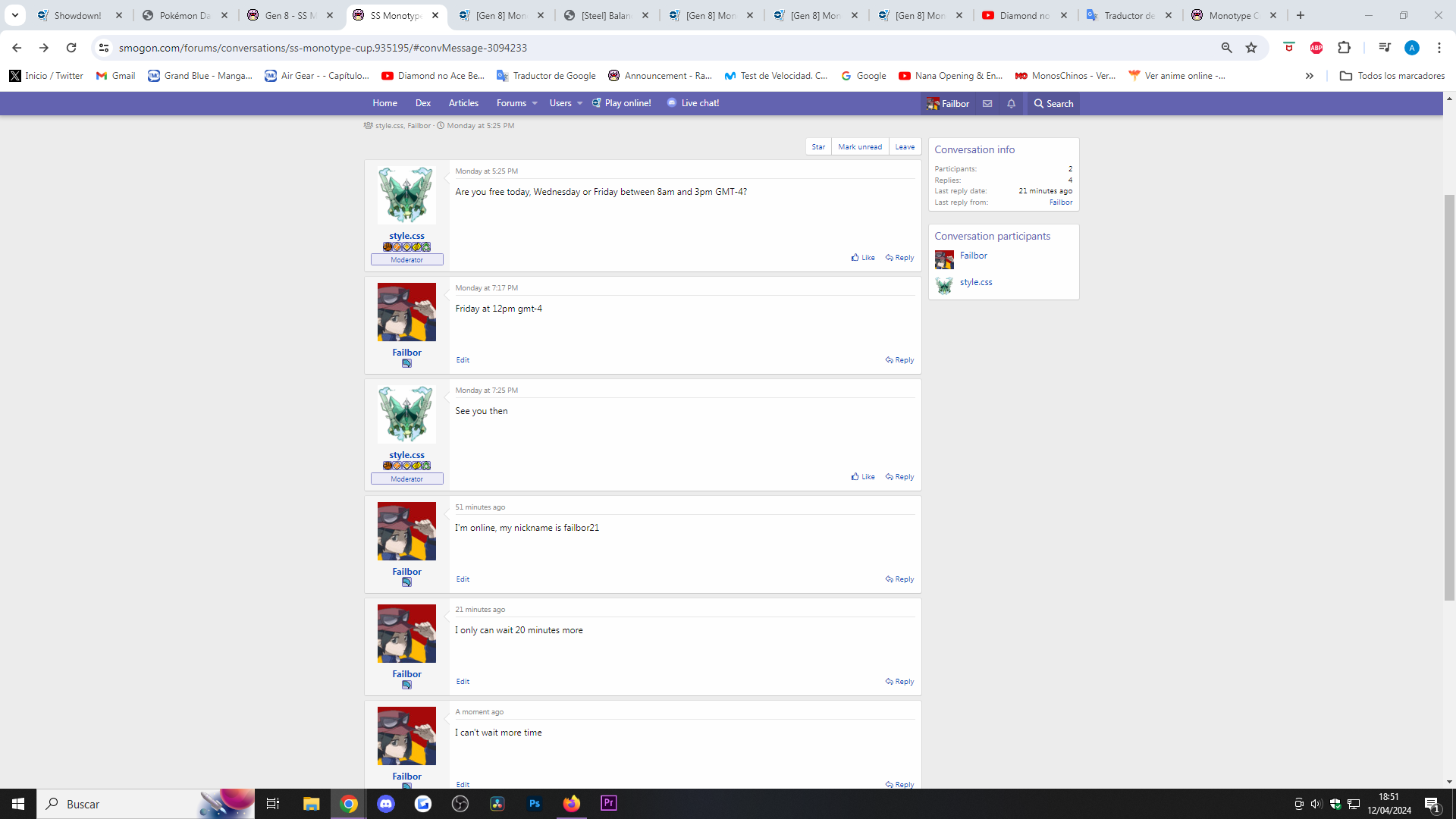Open the AdBlock Plus extension icon
The image size is (1456, 819).
[x=1316, y=48]
